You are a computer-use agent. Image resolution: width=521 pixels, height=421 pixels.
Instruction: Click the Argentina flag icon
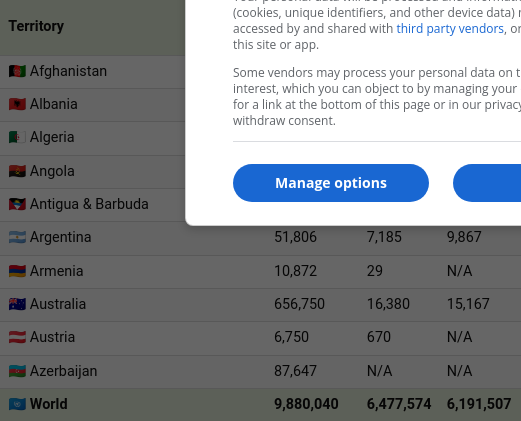(17, 237)
